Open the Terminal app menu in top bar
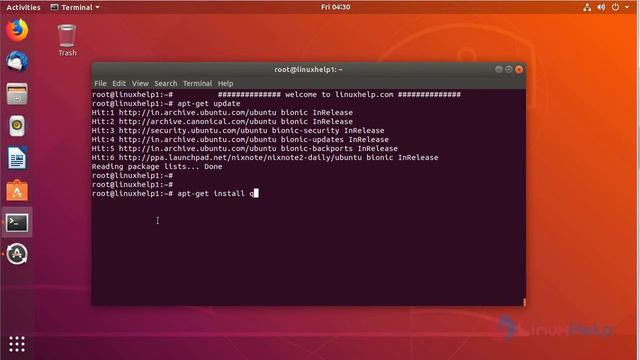This screenshot has width=640, height=360. pyautogui.click(x=75, y=7)
